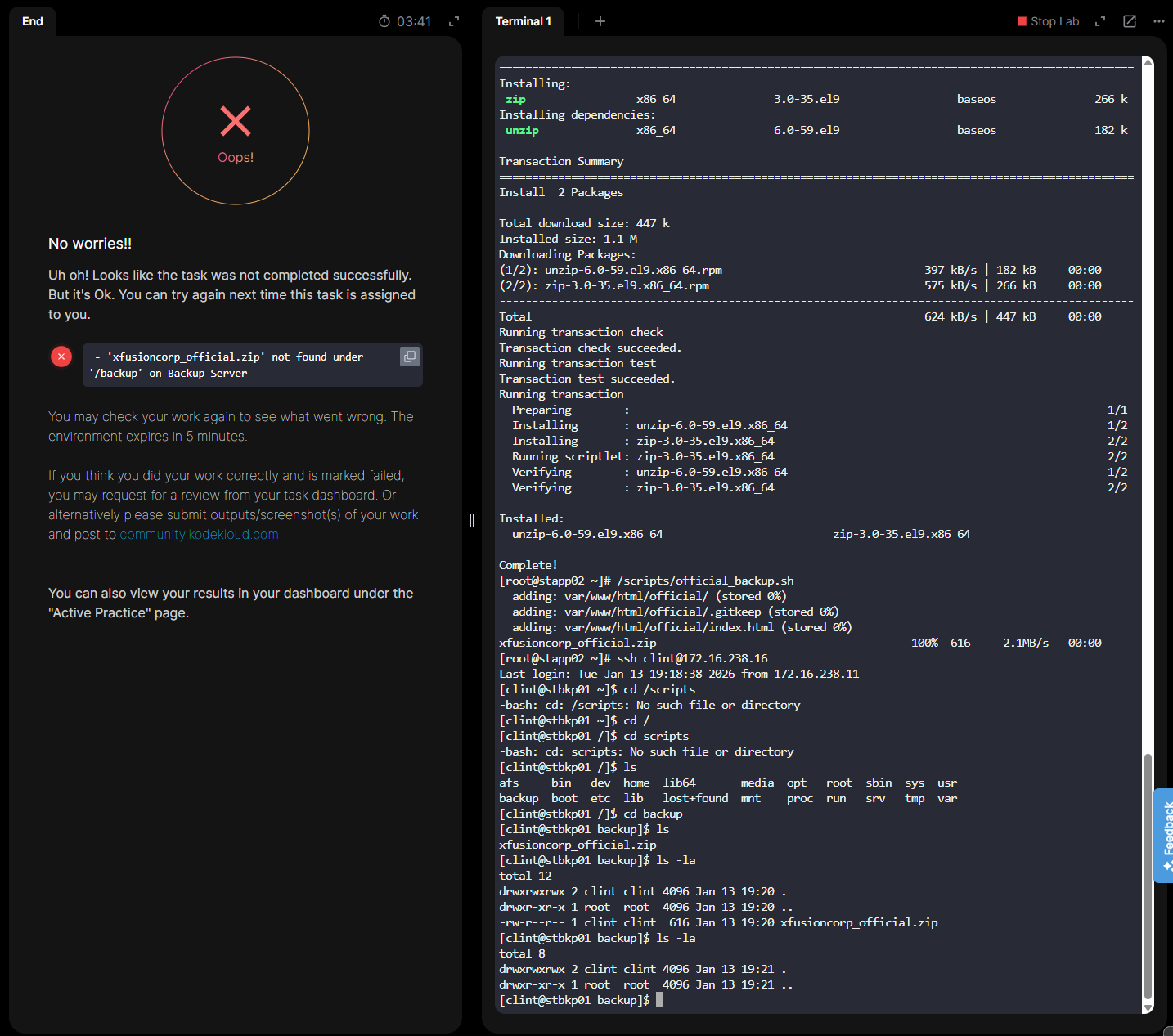Click the terminal scrollbar up arrow
The height and width of the screenshot is (1036, 1173).
(x=1148, y=62)
